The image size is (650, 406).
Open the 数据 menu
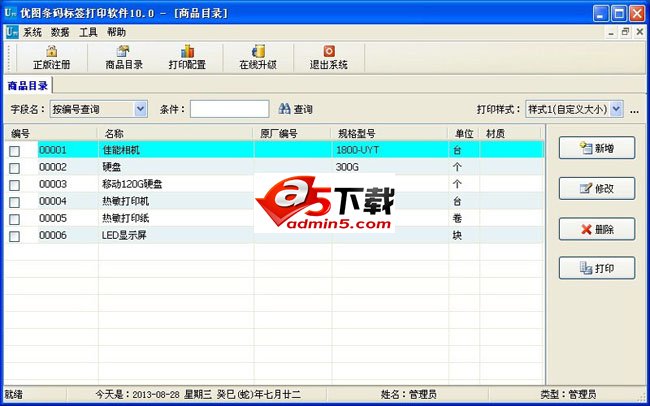[x=60, y=32]
